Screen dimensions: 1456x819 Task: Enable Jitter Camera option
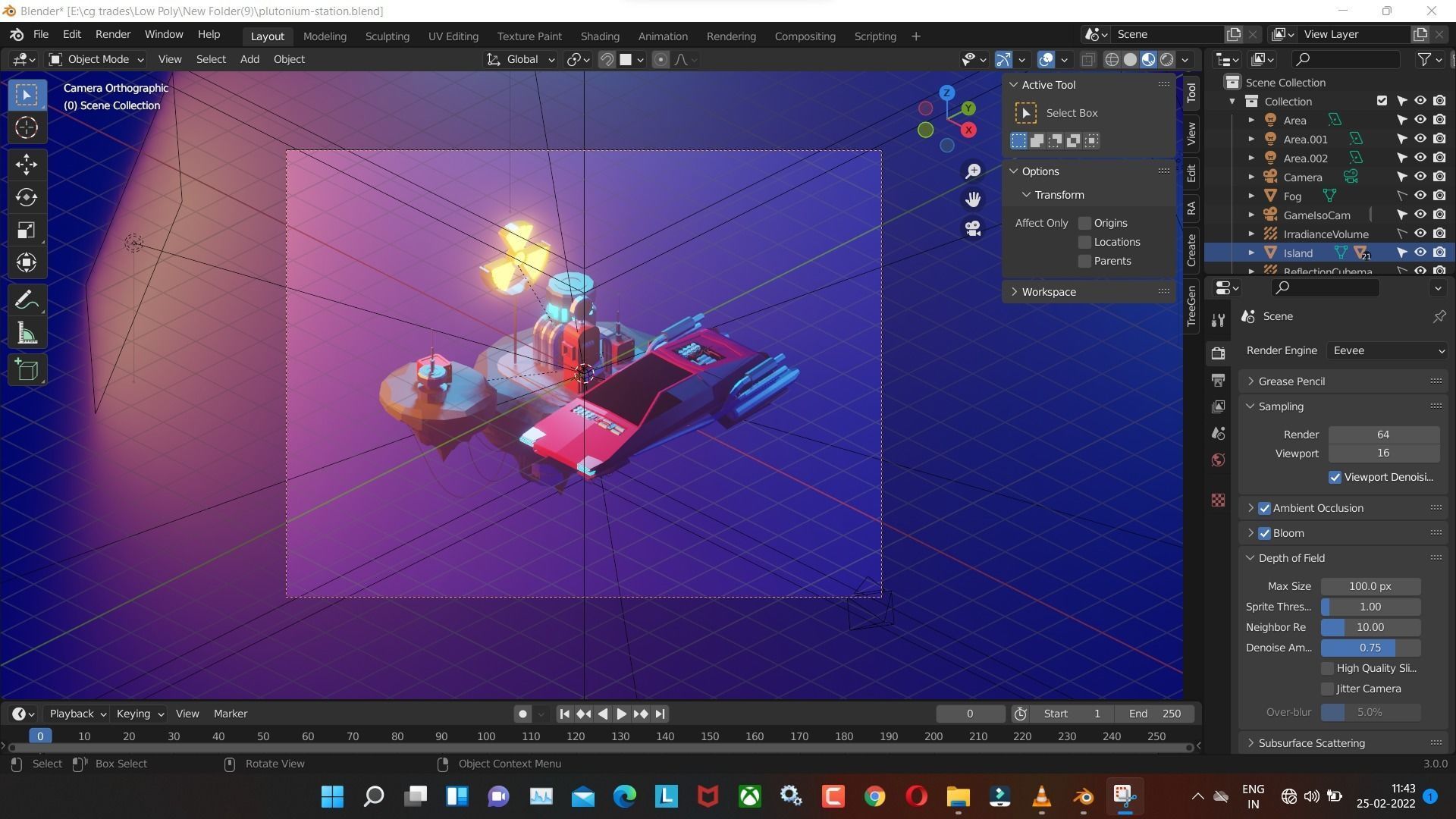coord(1327,689)
